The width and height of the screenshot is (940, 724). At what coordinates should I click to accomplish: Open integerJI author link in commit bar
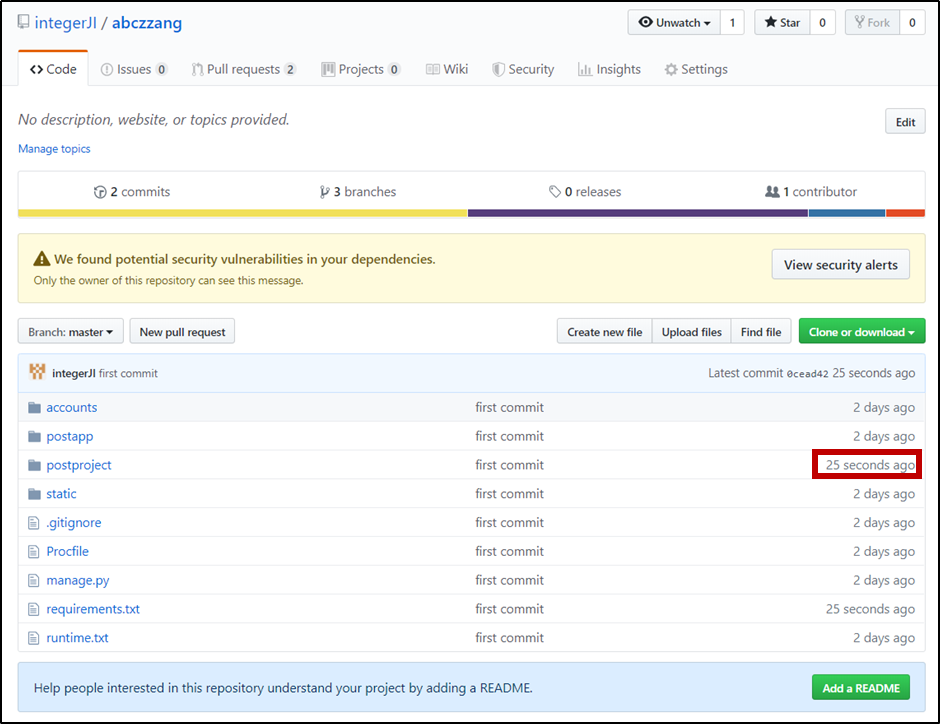pos(74,373)
